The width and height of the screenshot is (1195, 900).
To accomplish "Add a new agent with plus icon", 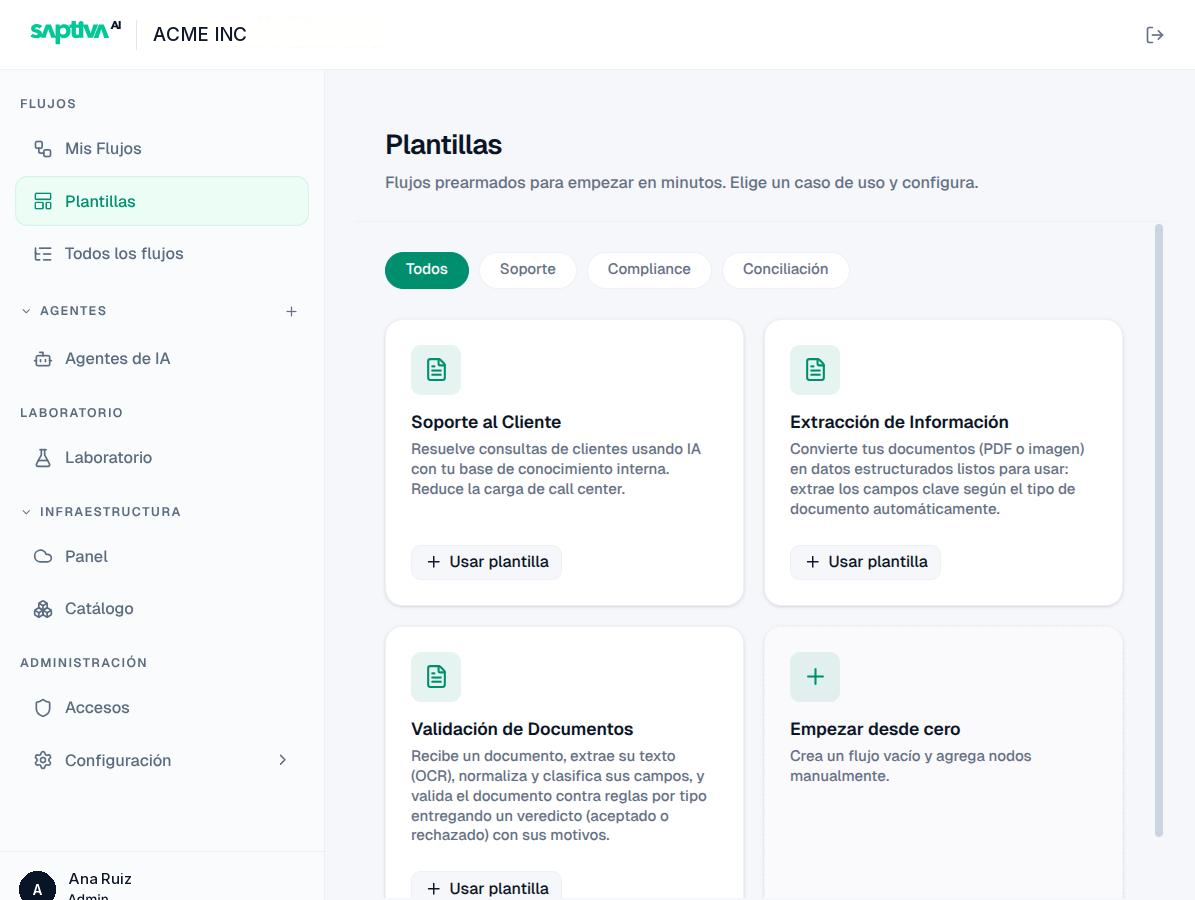I will 291,311.
